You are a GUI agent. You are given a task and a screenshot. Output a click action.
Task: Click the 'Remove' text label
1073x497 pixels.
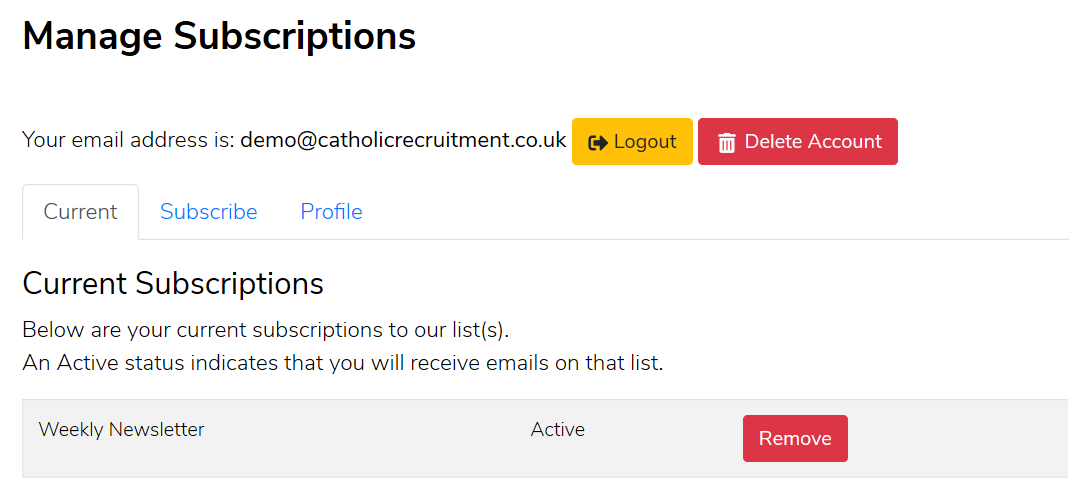[795, 438]
